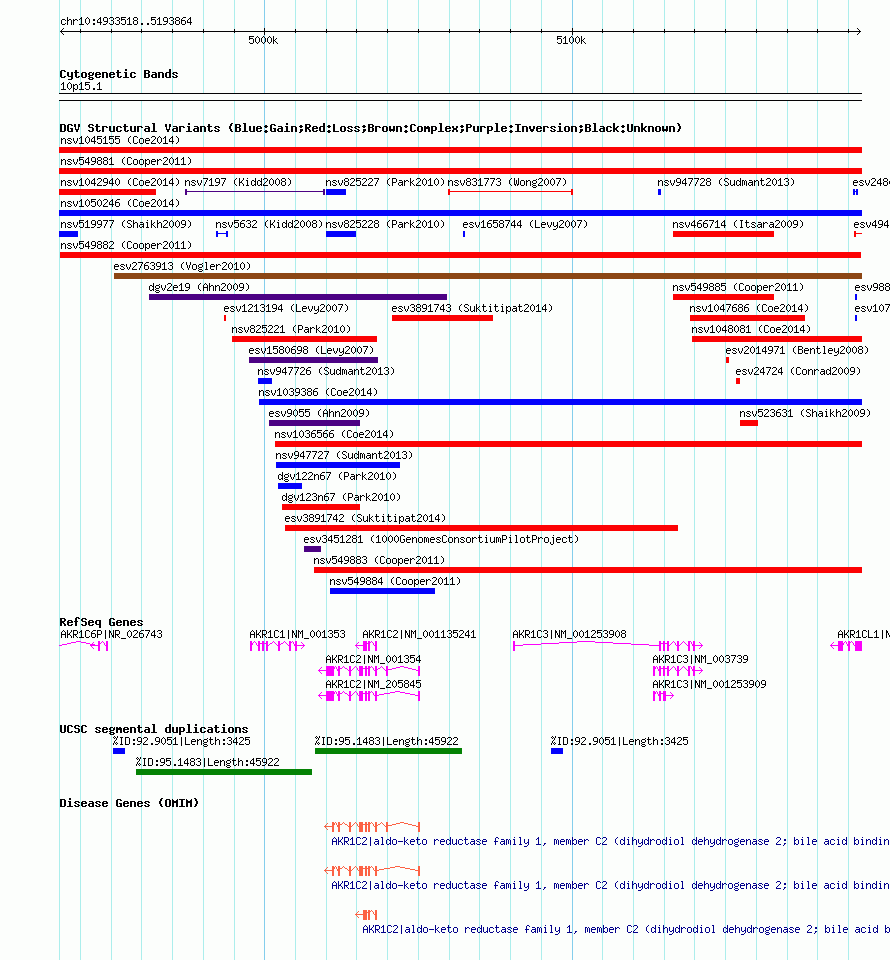Open nsv519977 (Shaikh2009) variant
The width and height of the screenshot is (890, 960).
click(69, 234)
